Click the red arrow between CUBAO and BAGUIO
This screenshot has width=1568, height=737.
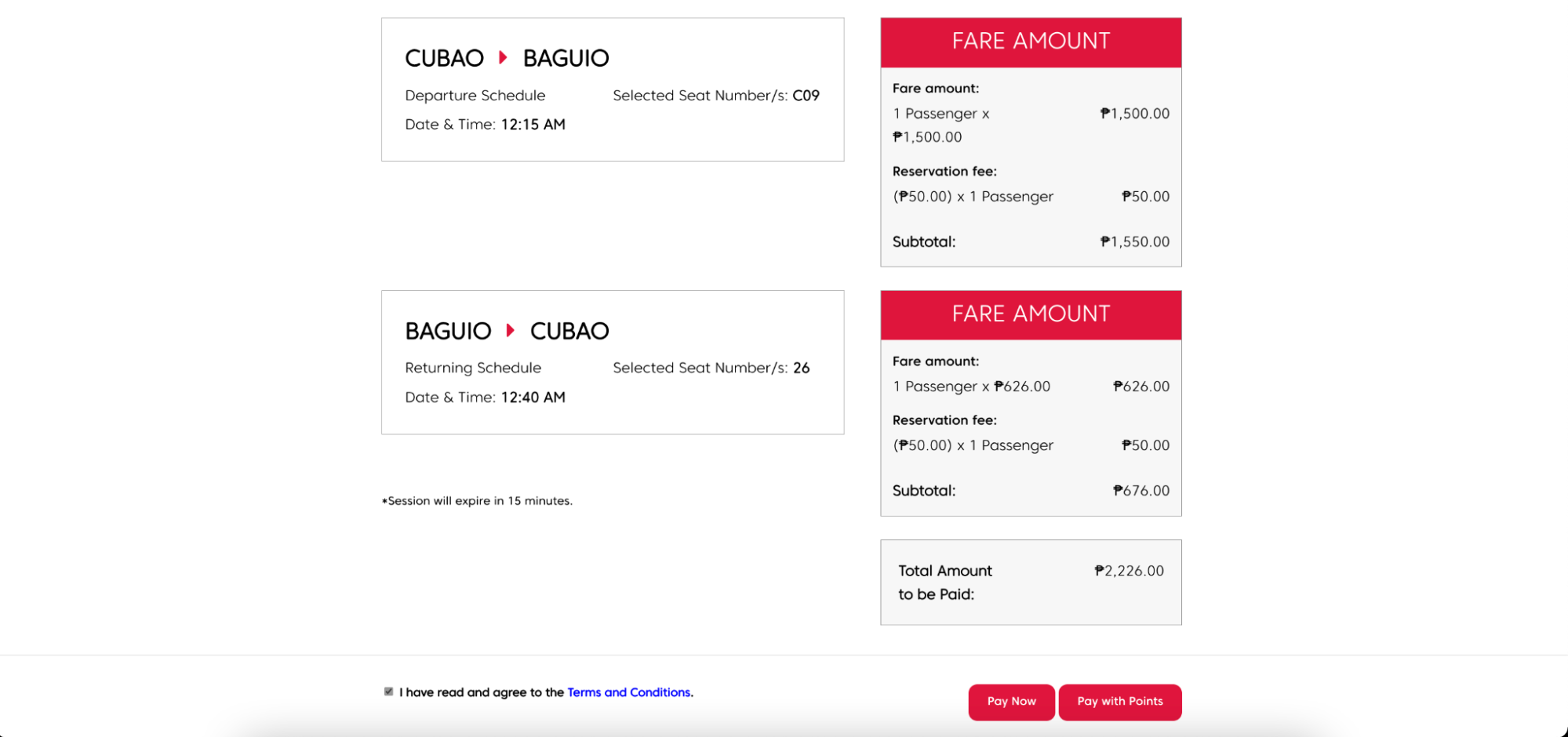click(x=503, y=57)
